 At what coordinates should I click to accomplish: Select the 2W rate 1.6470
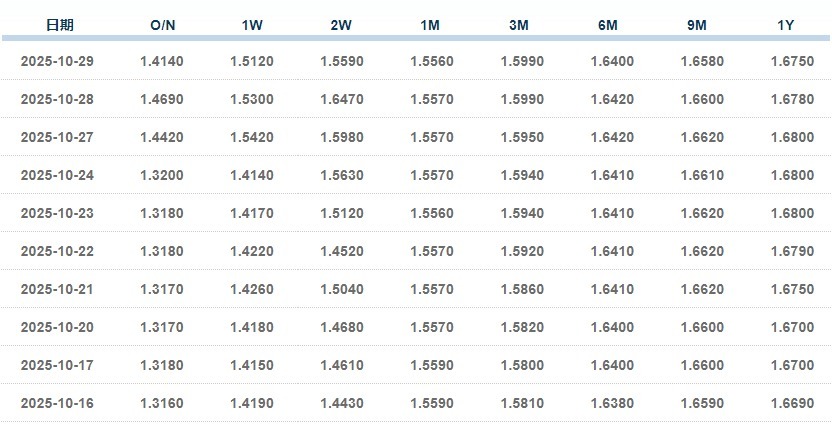tap(342, 100)
